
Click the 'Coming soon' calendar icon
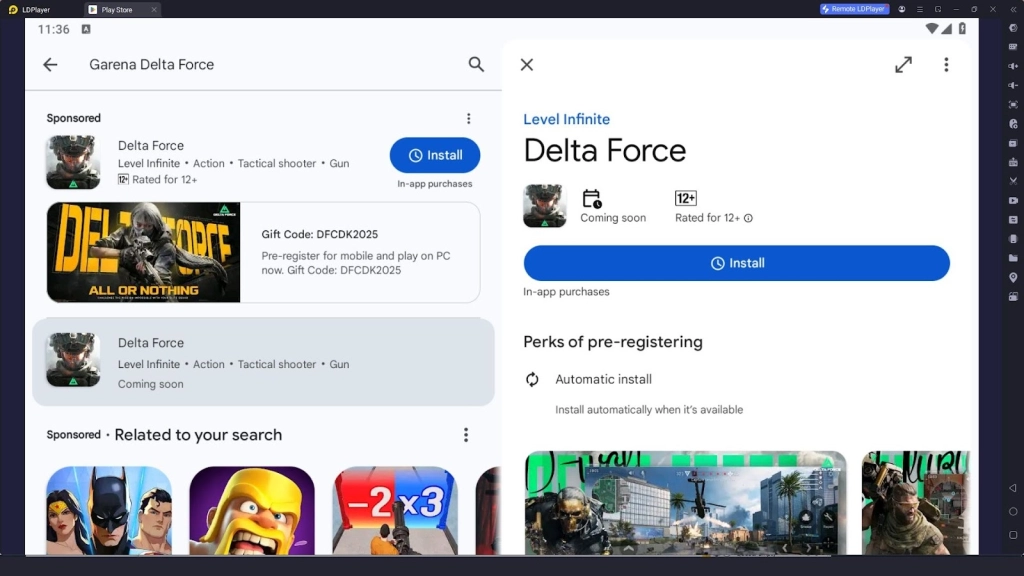[592, 199]
